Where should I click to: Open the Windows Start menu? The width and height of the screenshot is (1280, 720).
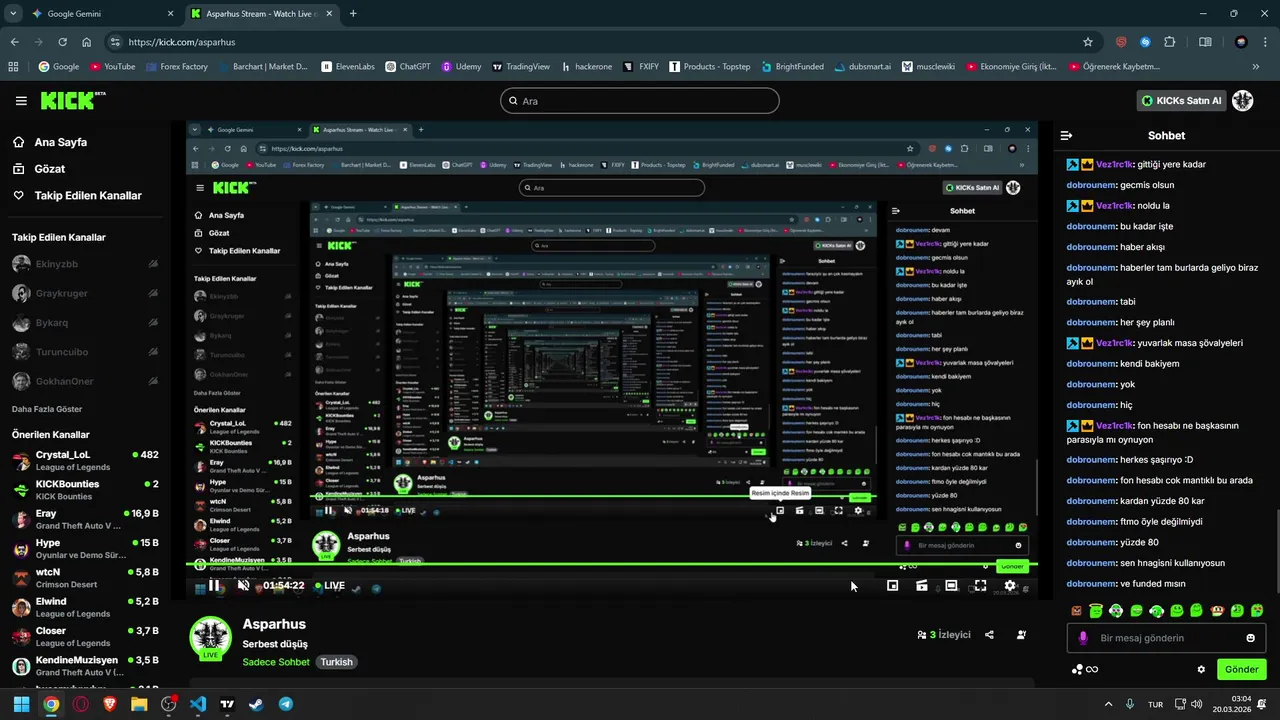(x=21, y=704)
